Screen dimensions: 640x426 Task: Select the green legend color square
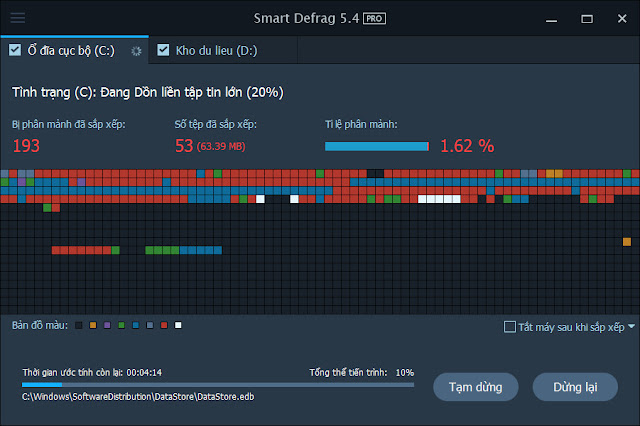tap(121, 325)
